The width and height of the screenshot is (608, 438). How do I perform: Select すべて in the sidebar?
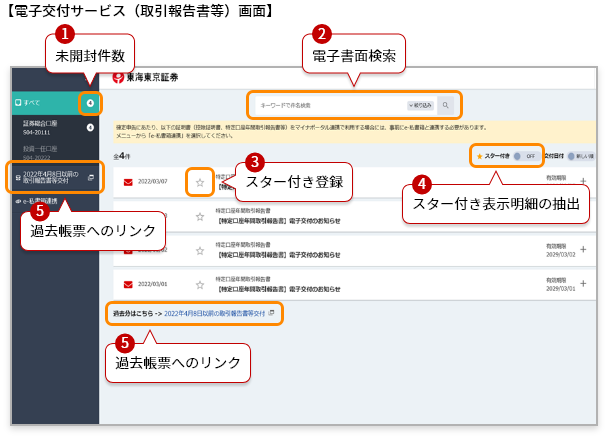[55, 103]
